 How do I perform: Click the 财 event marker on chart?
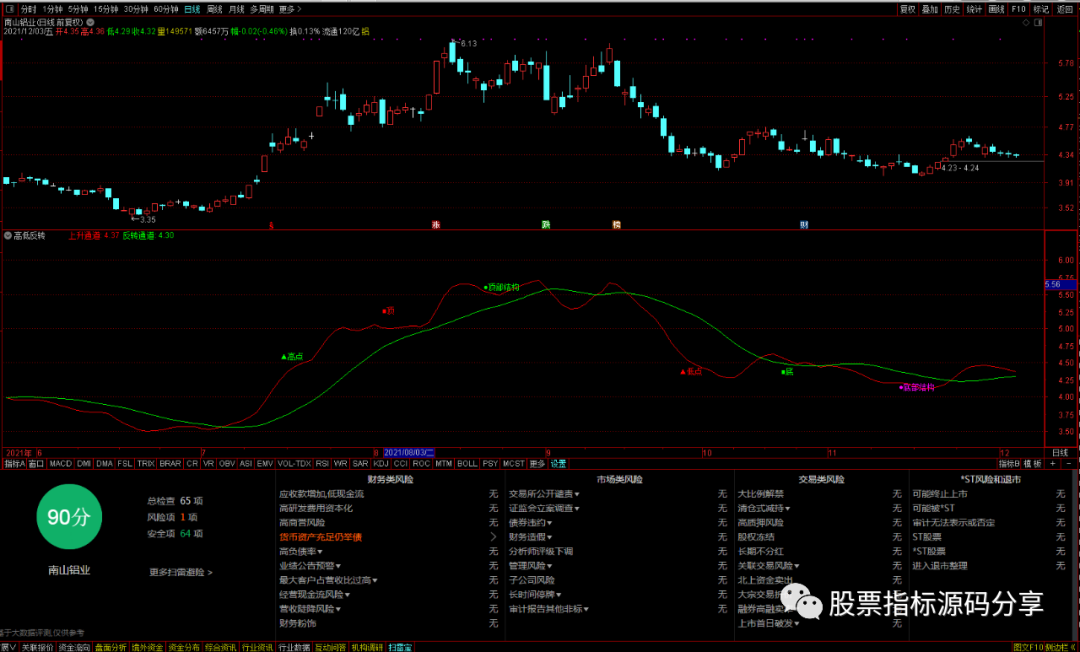[803, 225]
